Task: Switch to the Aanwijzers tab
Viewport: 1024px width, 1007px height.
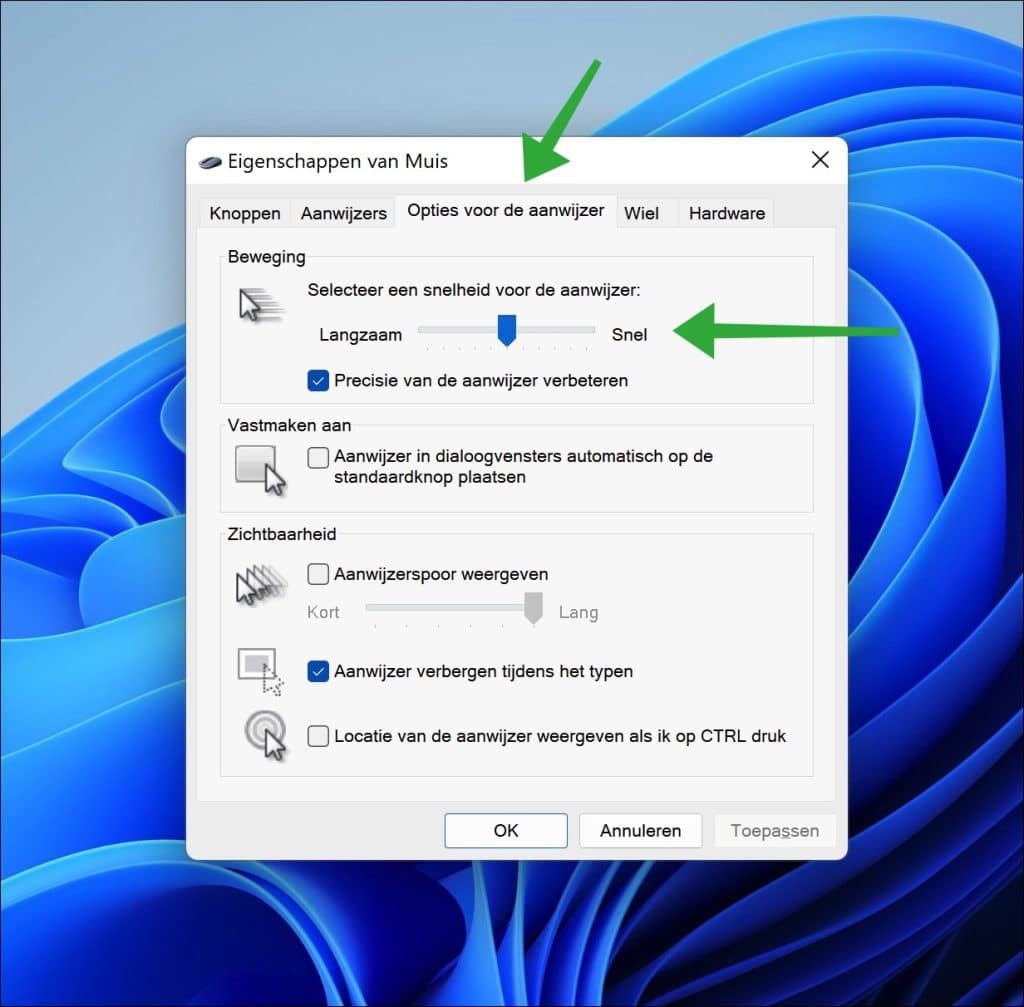Action: tap(343, 213)
